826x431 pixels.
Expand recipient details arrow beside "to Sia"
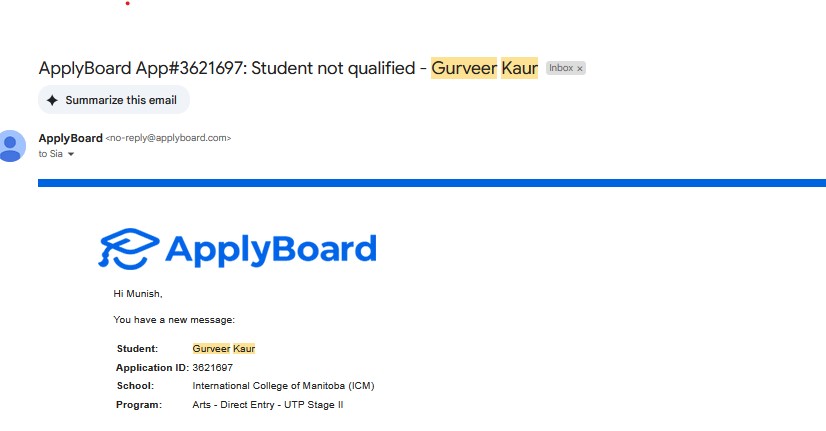(71, 154)
